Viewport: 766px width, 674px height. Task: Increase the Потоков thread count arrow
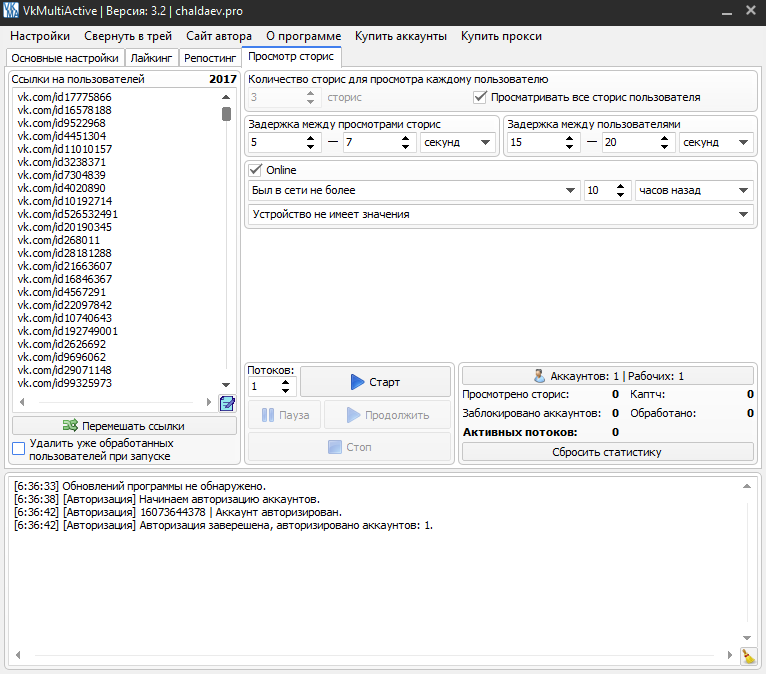coord(287,381)
